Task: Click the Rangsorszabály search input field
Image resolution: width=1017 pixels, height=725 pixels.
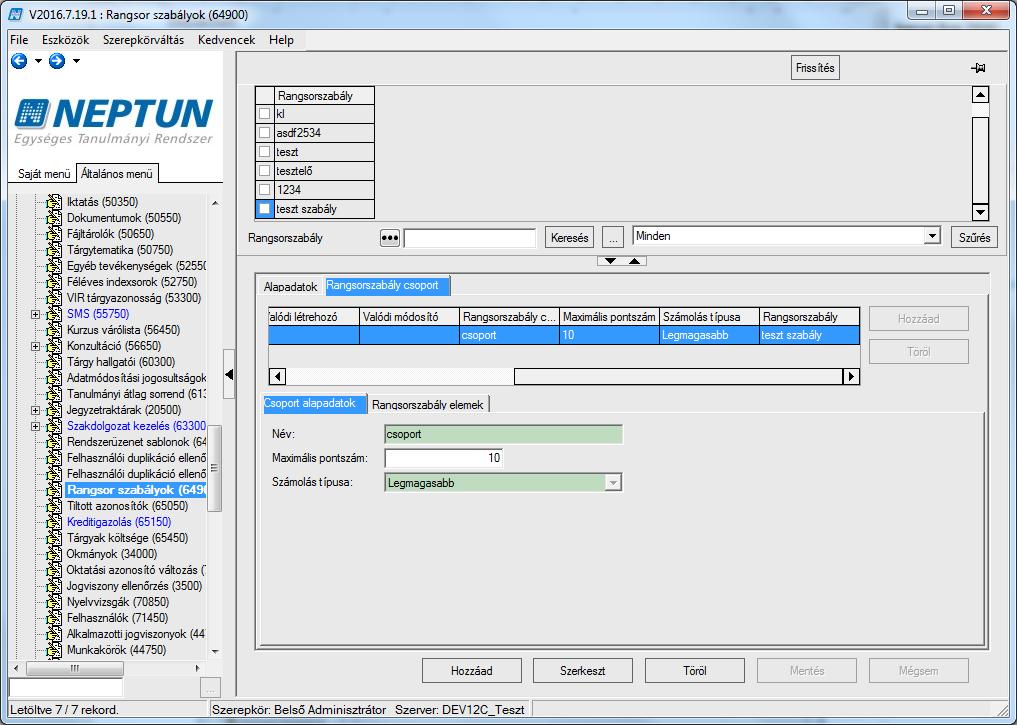Action: tap(470, 238)
